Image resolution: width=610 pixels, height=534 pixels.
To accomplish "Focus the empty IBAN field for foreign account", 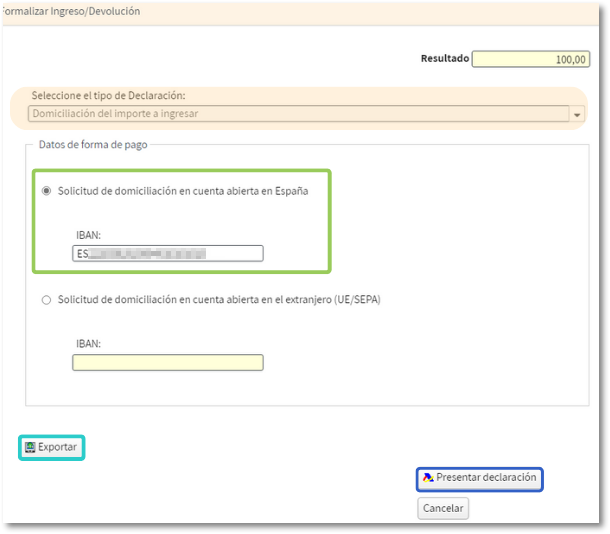I will coord(167,362).
